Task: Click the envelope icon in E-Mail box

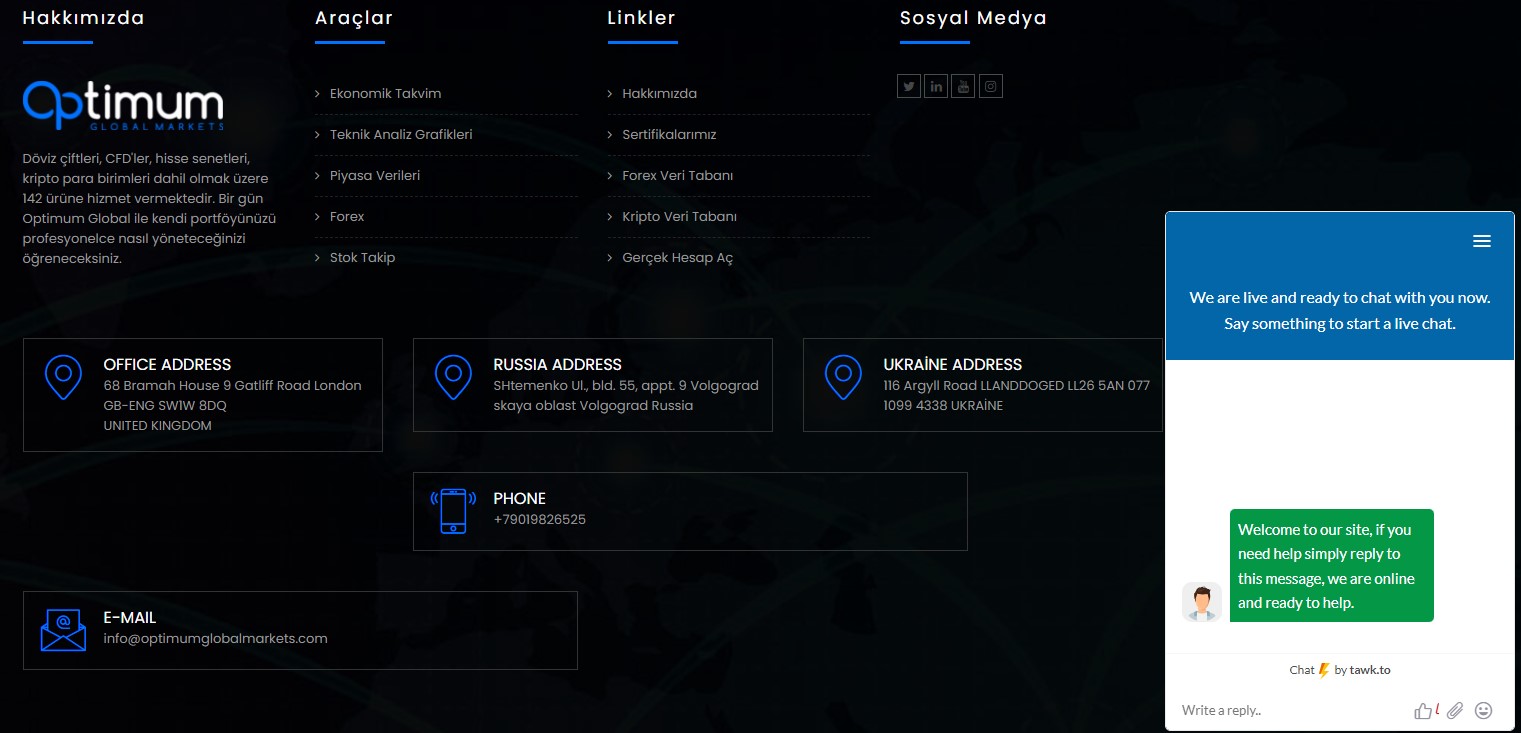Action: tap(63, 630)
